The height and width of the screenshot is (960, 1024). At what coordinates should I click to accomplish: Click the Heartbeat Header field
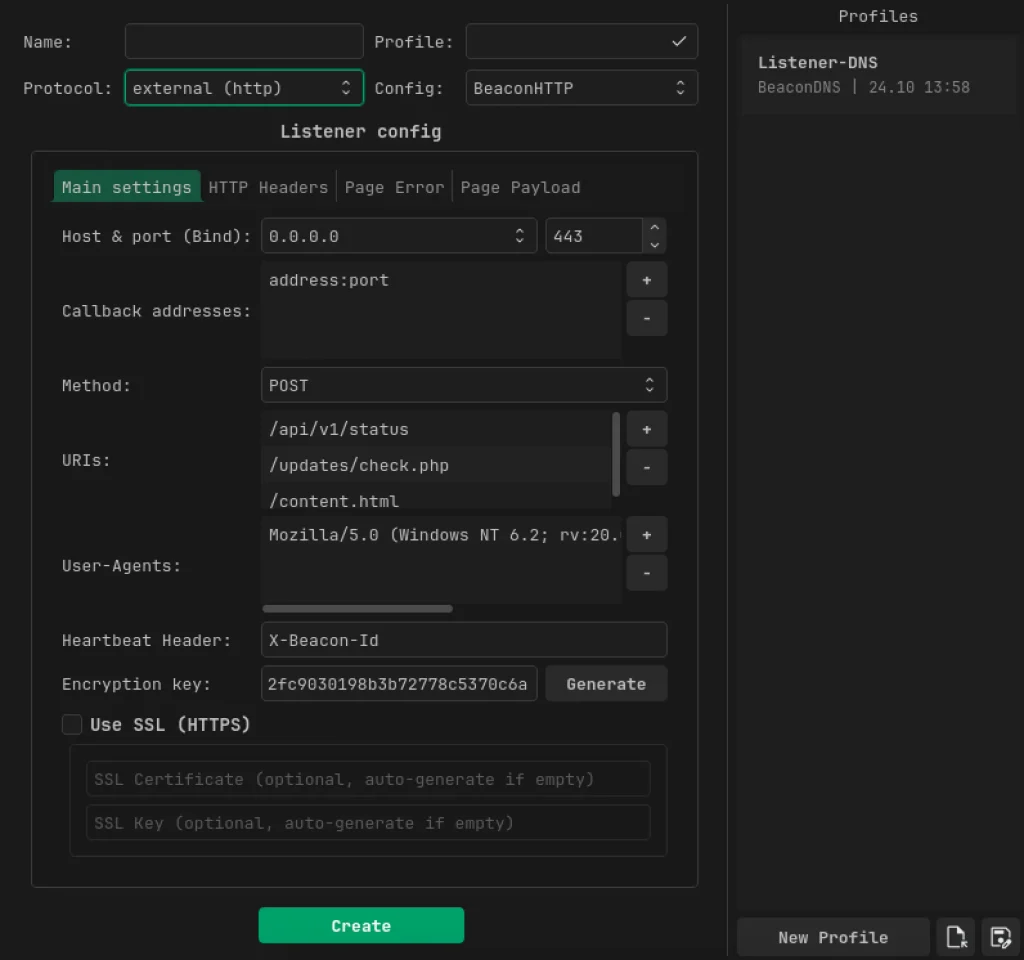[464, 640]
